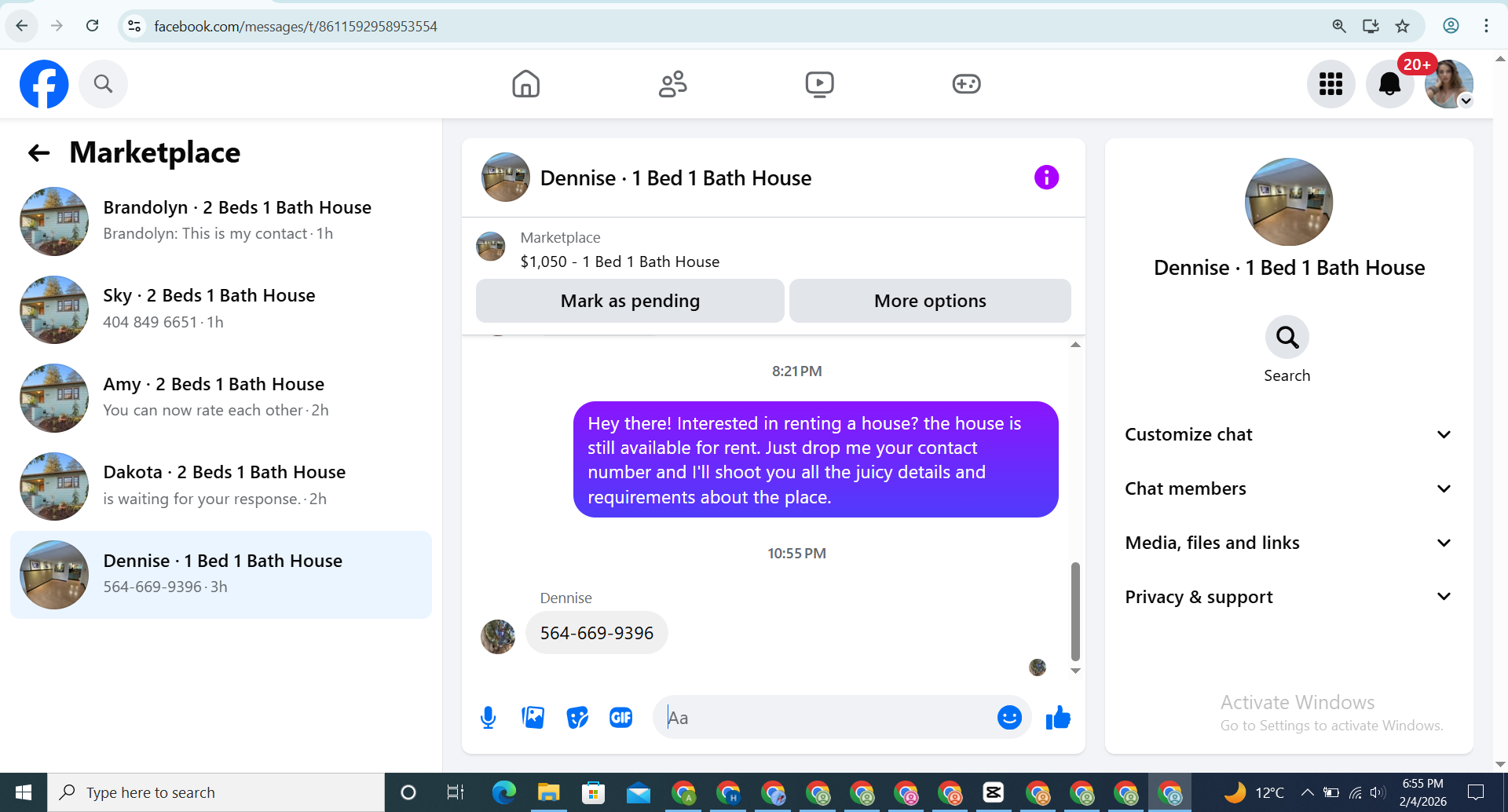The image size is (1508, 812).
Task: Open the emoji picker in message box
Action: 1009,717
